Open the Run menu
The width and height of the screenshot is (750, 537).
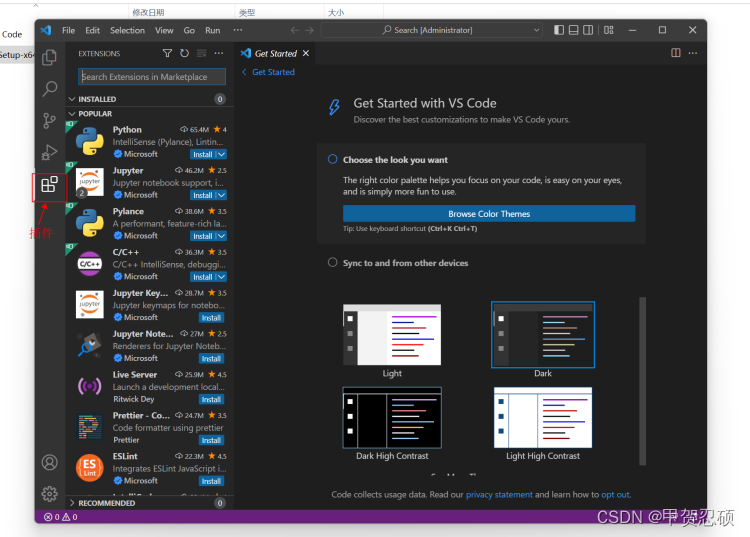[x=212, y=30]
